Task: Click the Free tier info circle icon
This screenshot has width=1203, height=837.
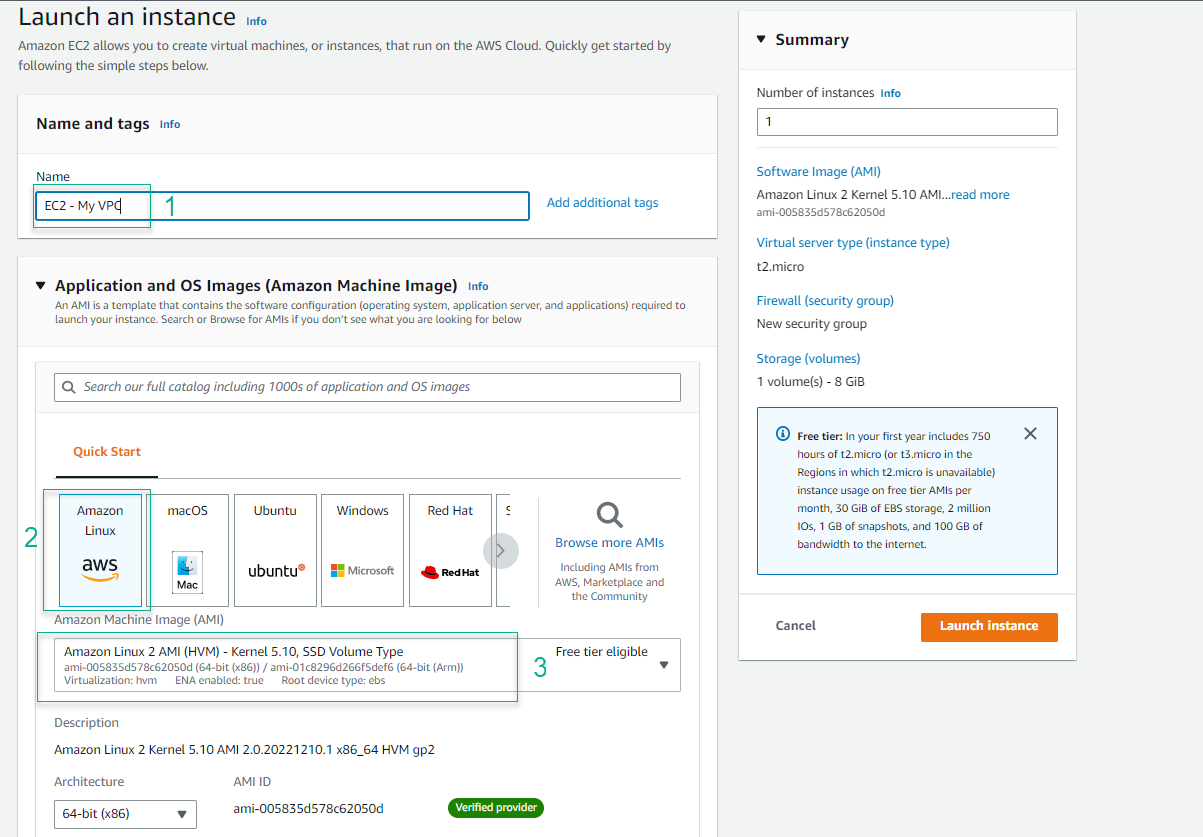Action: click(783, 435)
